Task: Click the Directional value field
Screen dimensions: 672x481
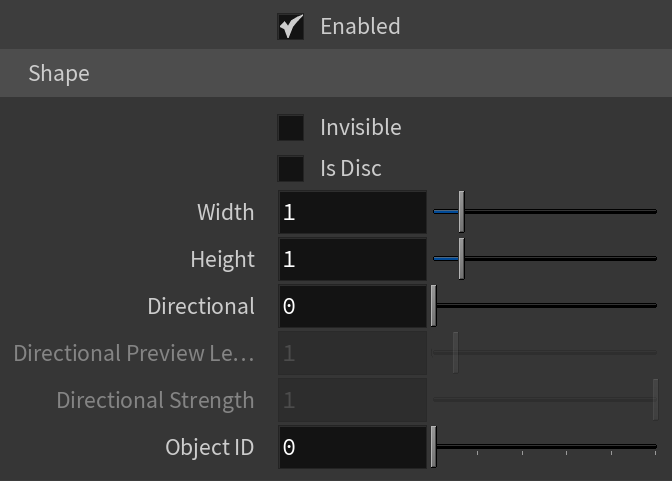Action: coord(352,306)
